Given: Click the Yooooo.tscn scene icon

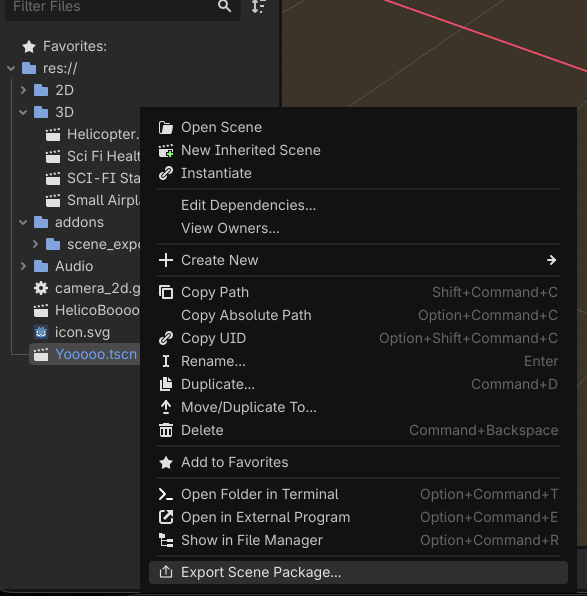Looking at the screenshot, I should tap(41, 355).
